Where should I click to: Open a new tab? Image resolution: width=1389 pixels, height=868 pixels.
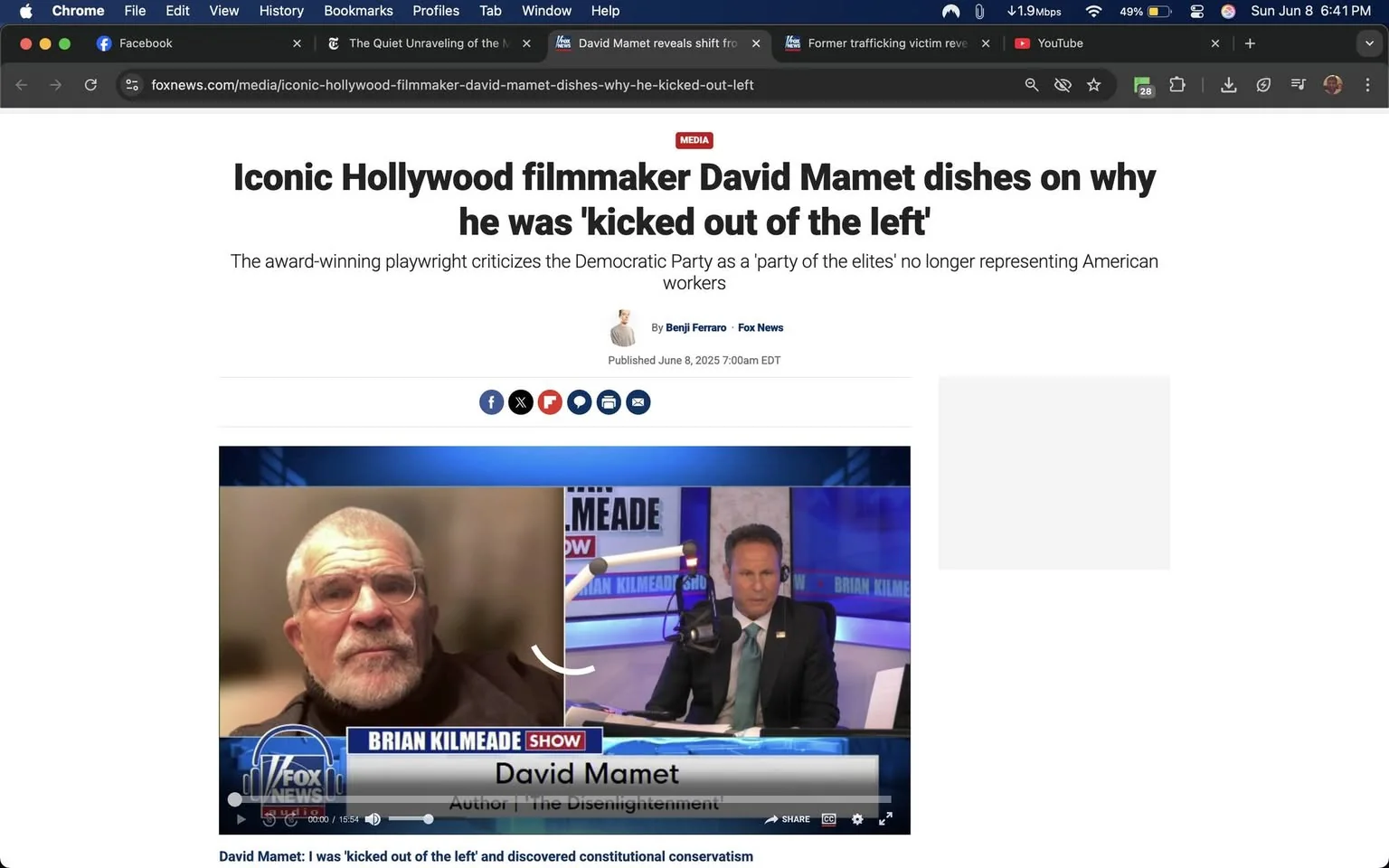pyautogui.click(x=1250, y=43)
